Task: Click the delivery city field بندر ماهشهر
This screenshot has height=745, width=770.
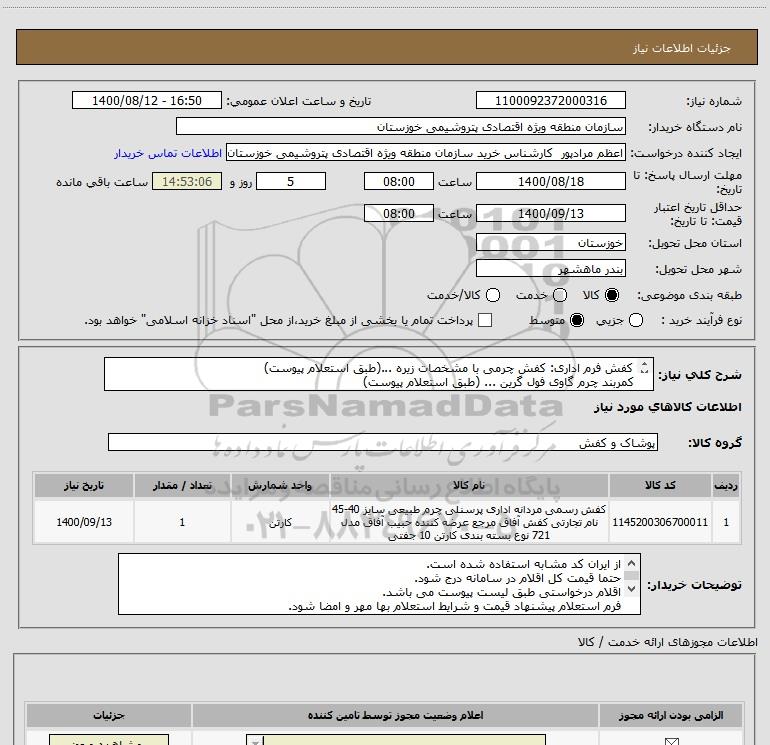Action: click(550, 269)
